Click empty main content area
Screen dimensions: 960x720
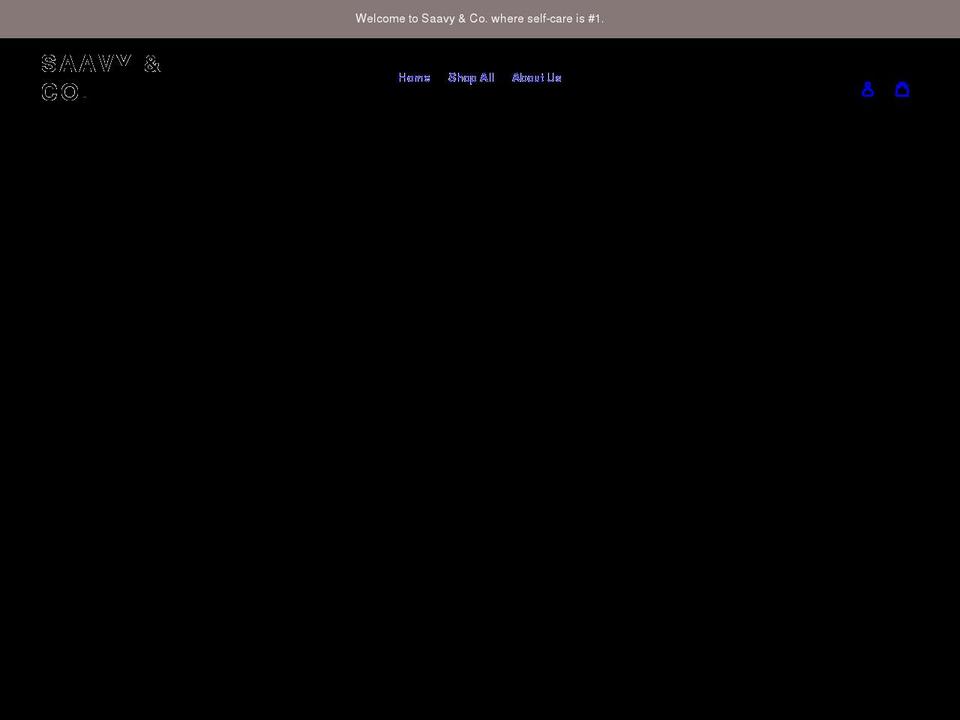click(480, 420)
